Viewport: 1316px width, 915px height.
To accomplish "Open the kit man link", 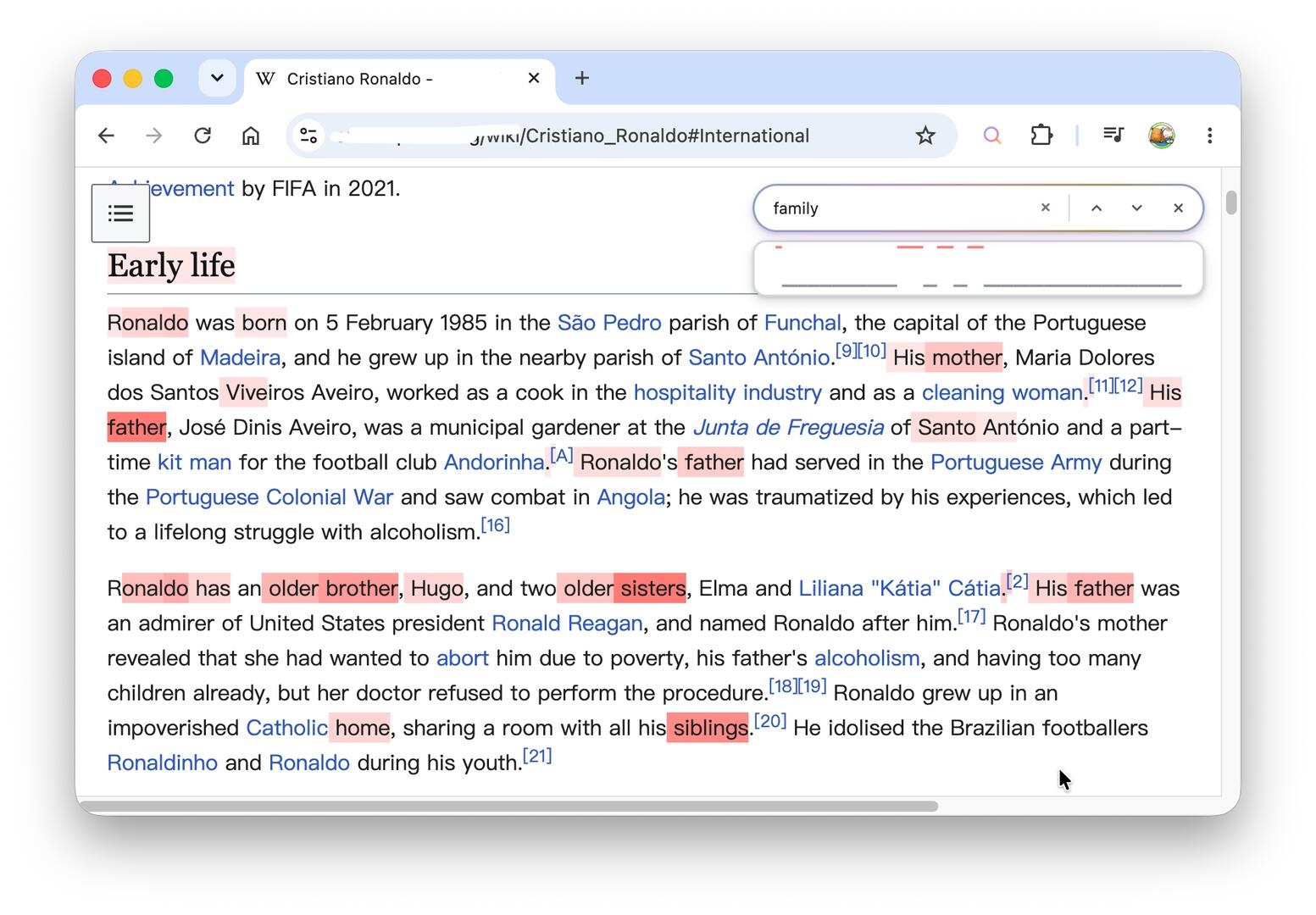I will (194, 462).
